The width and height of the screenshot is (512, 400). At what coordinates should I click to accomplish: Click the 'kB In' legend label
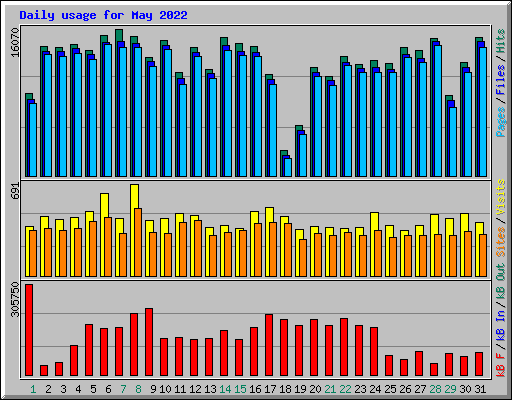click(500, 325)
